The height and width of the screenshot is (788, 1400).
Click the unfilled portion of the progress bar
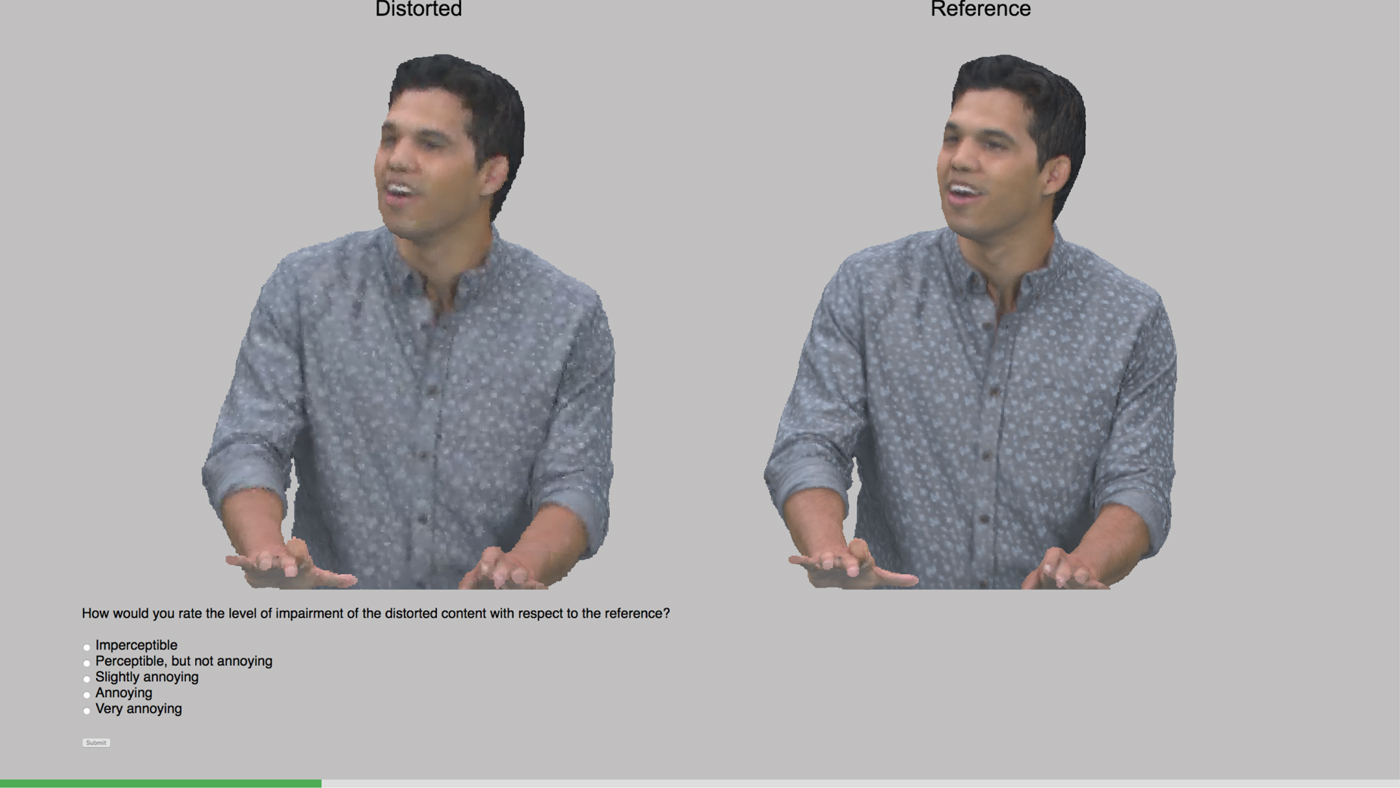click(x=860, y=783)
